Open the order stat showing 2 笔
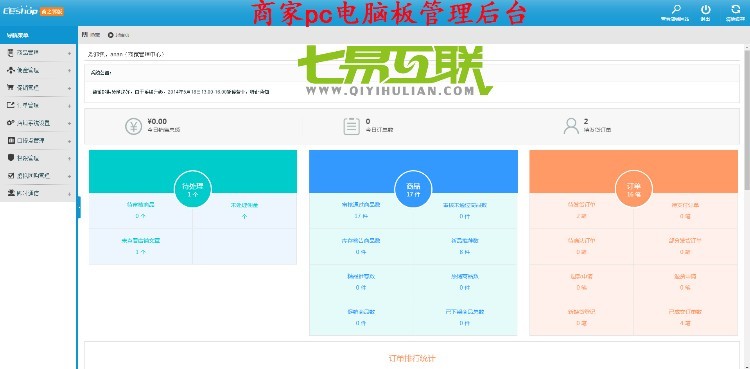This screenshot has width=750, height=369. tap(582, 211)
